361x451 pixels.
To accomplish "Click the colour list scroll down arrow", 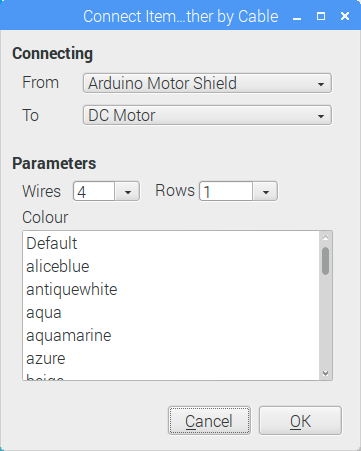I will click(x=326, y=374).
